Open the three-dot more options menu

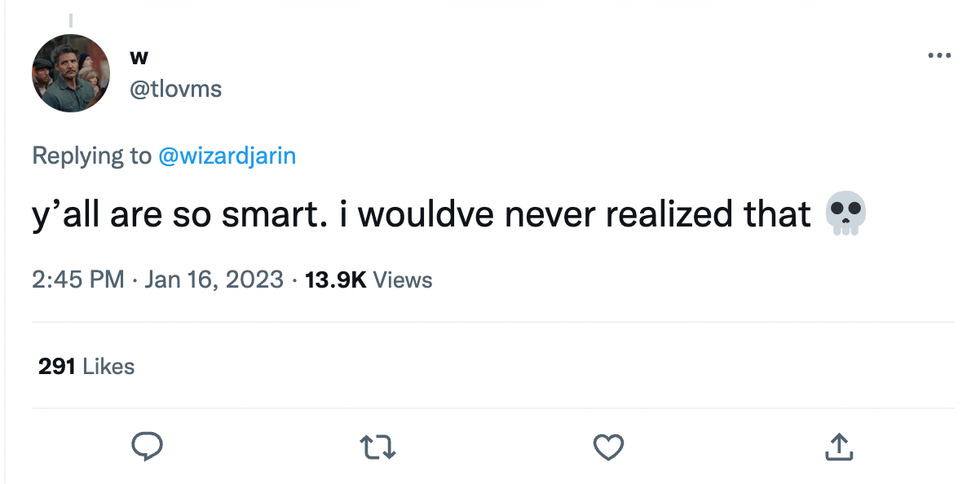click(x=939, y=56)
